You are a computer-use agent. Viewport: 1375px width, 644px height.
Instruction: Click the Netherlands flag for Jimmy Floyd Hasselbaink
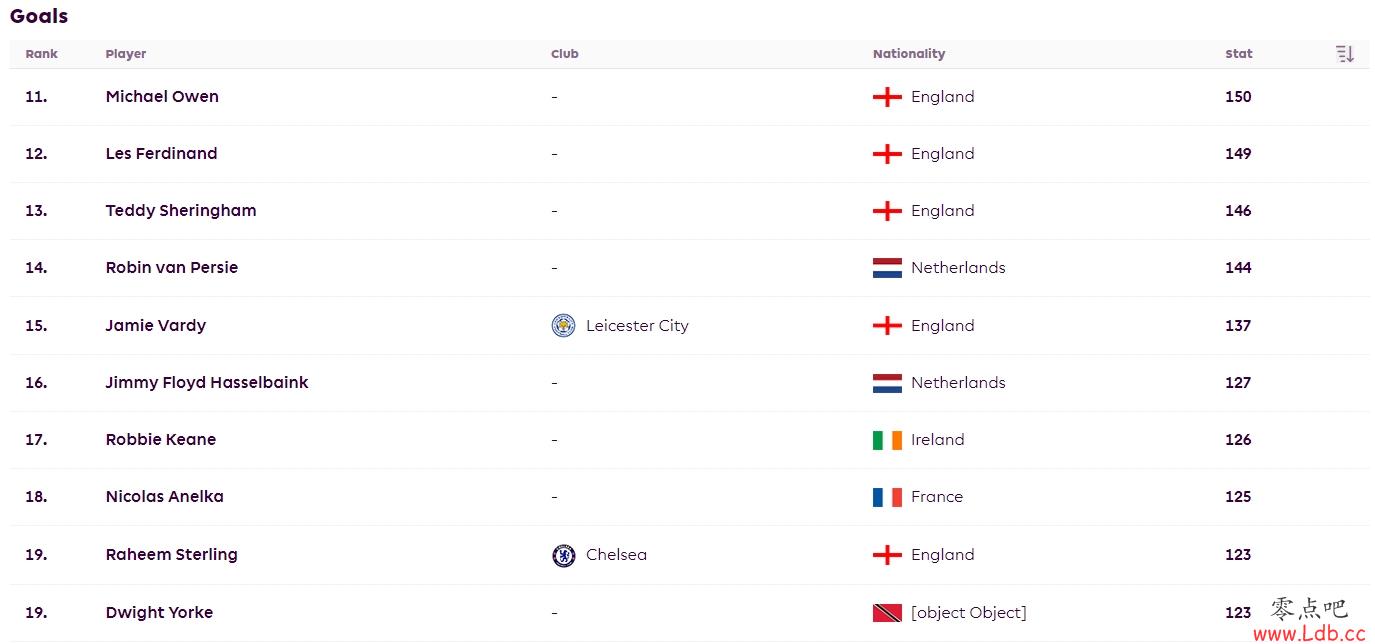click(887, 383)
